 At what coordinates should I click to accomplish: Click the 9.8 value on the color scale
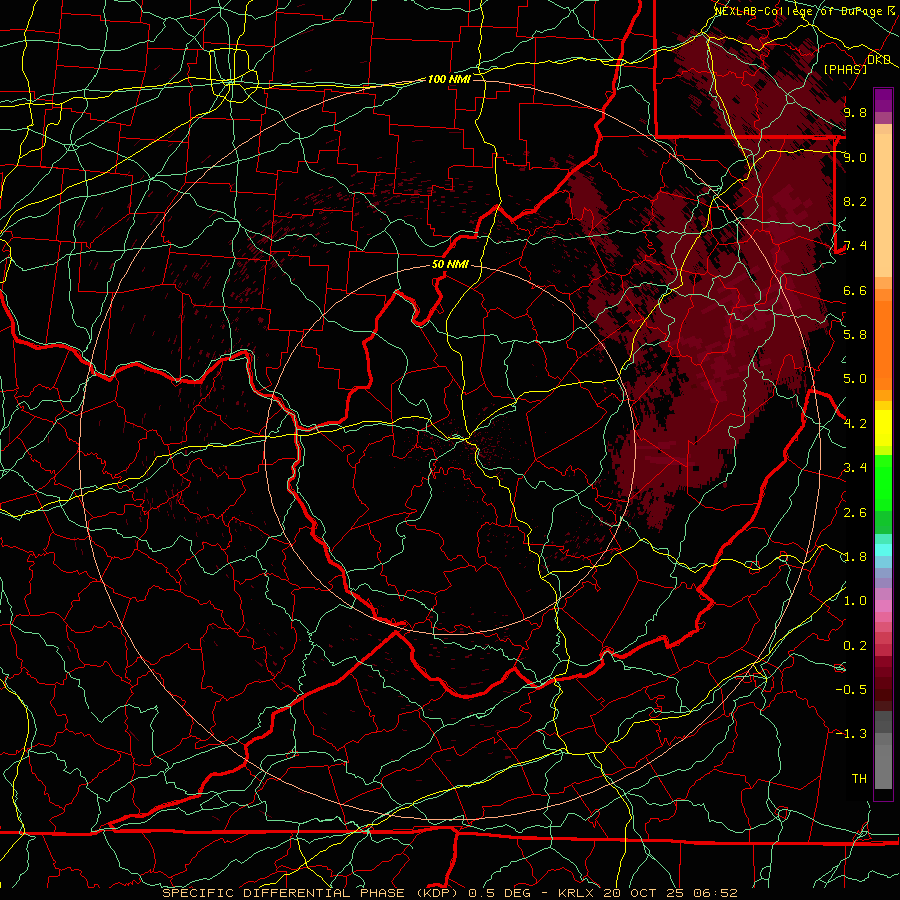[x=855, y=112]
